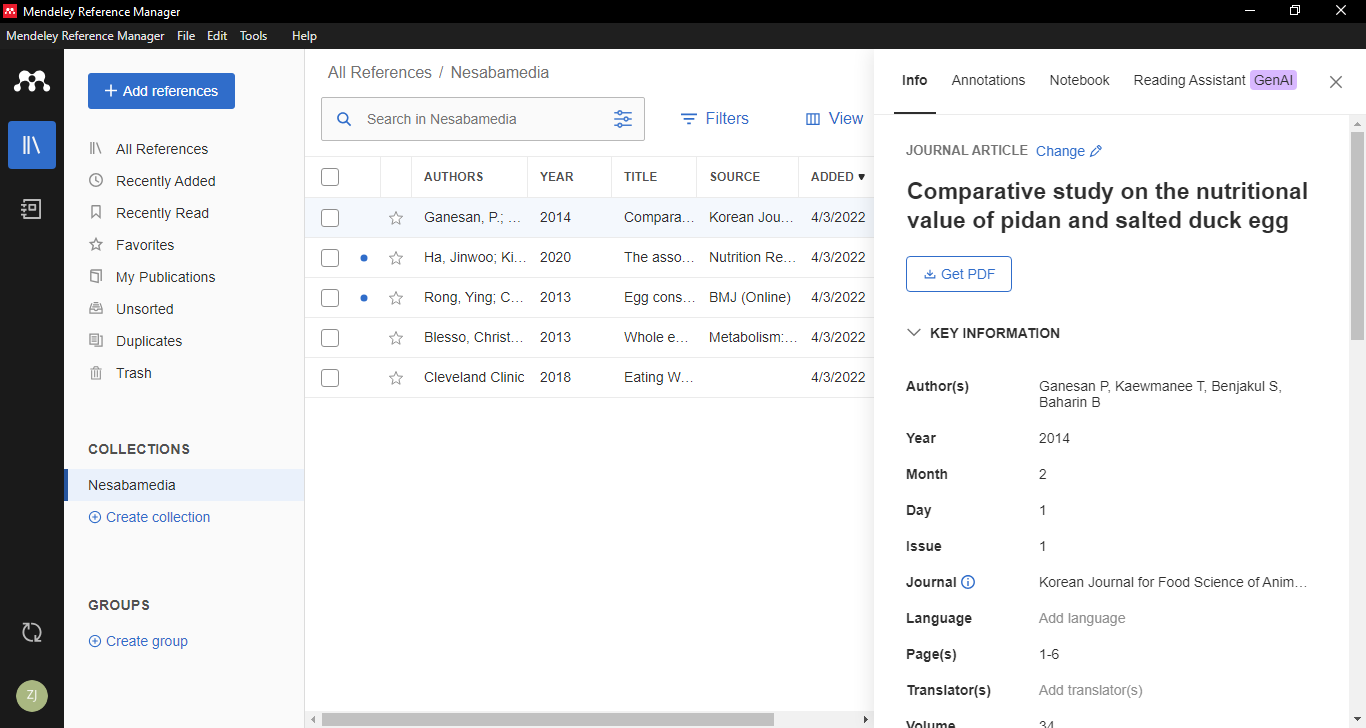Toggle the select-all references checkbox
This screenshot has width=1366, height=728.
pos(330,177)
